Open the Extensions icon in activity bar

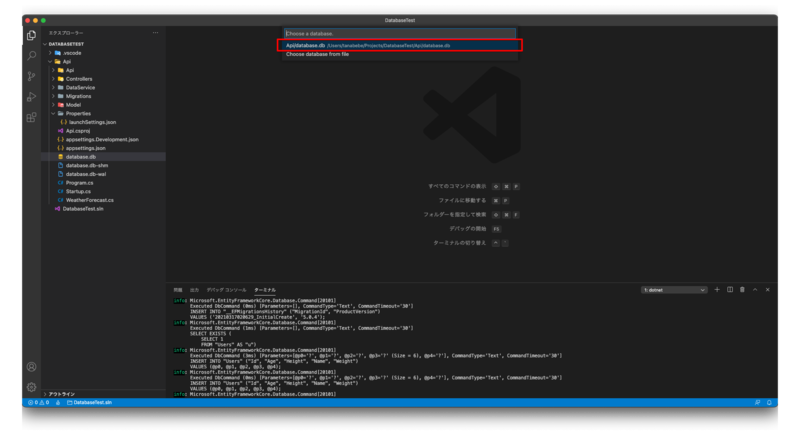(x=31, y=118)
